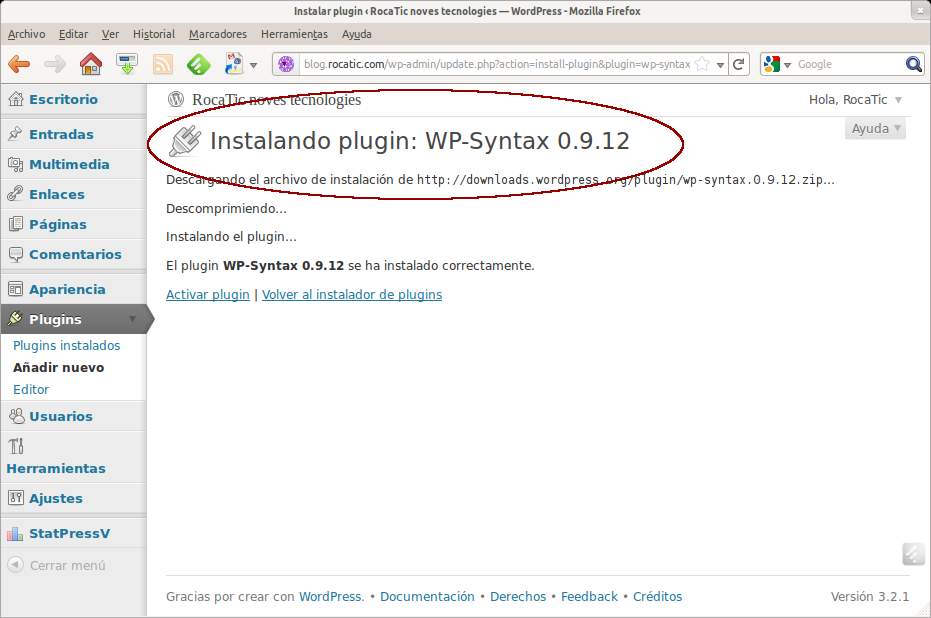The width and height of the screenshot is (931, 618).
Task: Open Escritorio in the sidebar
Action: tap(64, 99)
